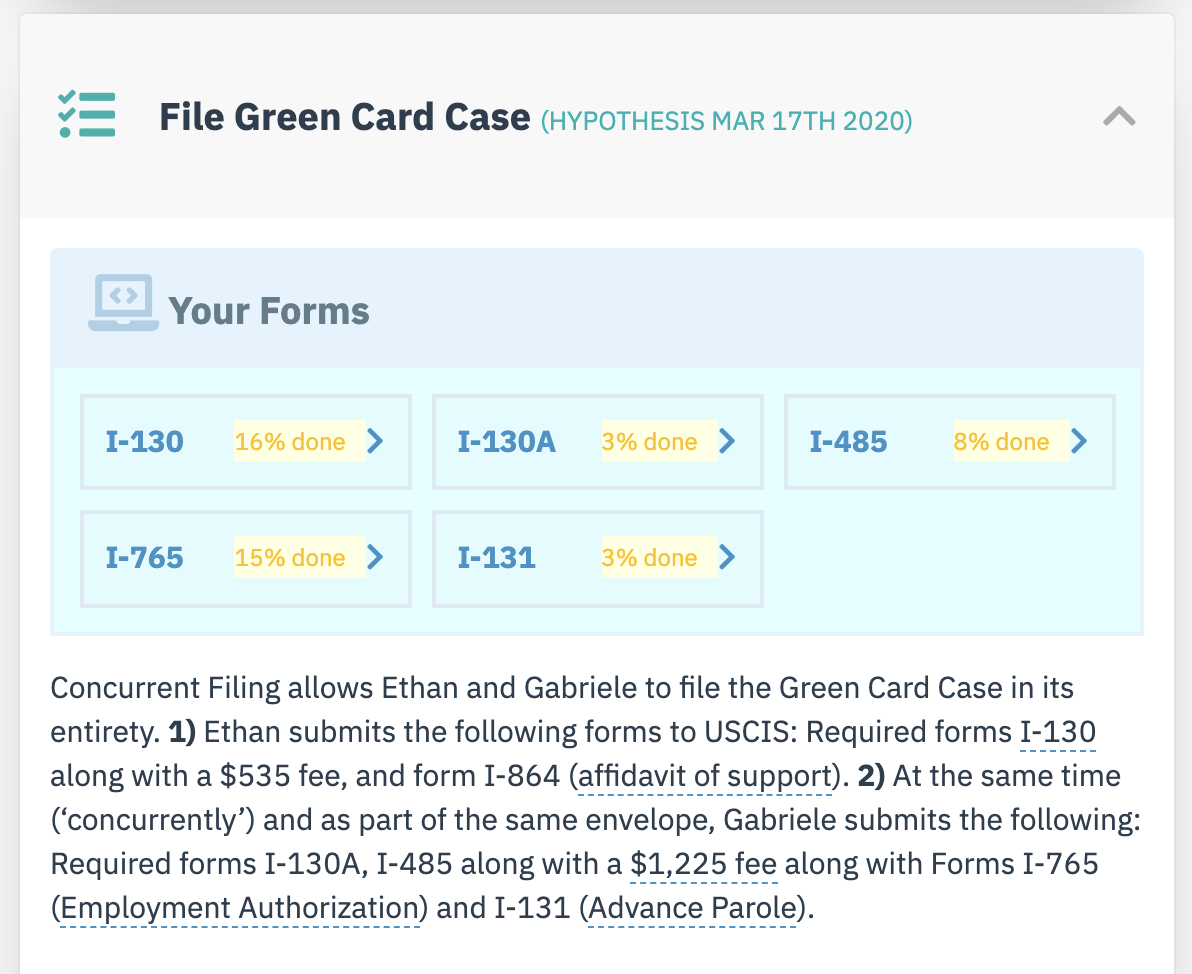Open the I-485 form
1192x974 pixels.
949,442
